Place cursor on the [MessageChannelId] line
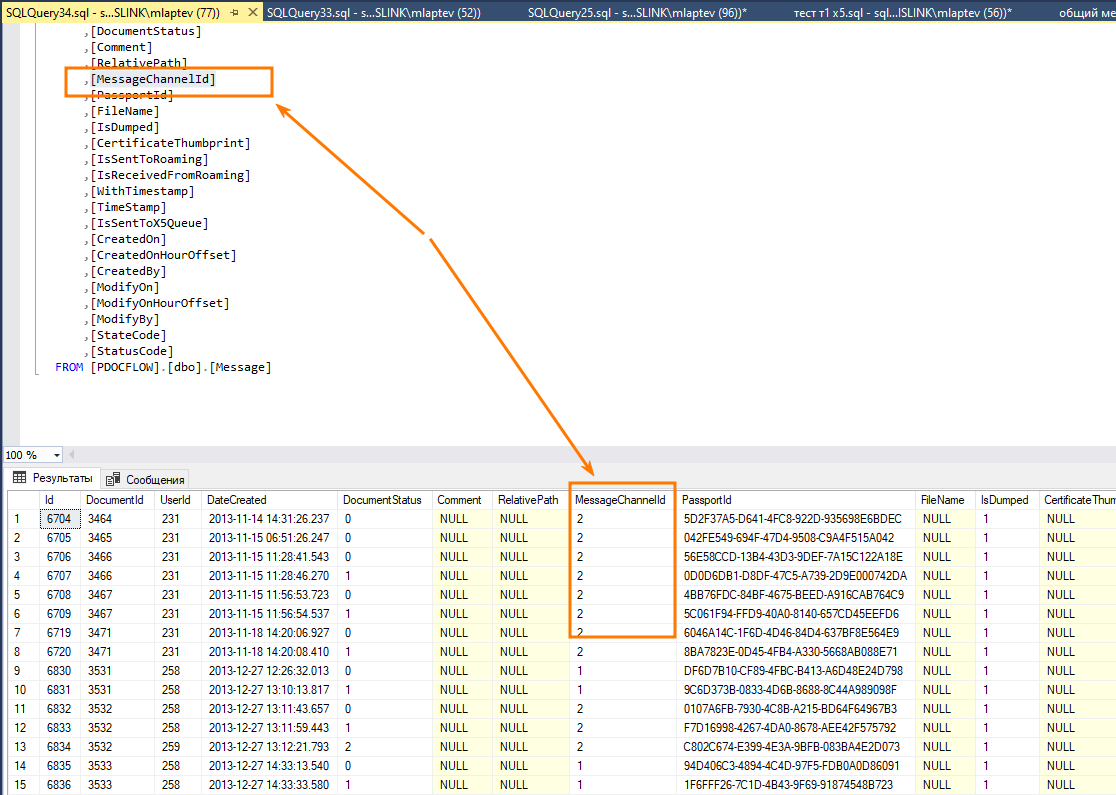This screenshot has width=1116, height=795. coord(152,79)
